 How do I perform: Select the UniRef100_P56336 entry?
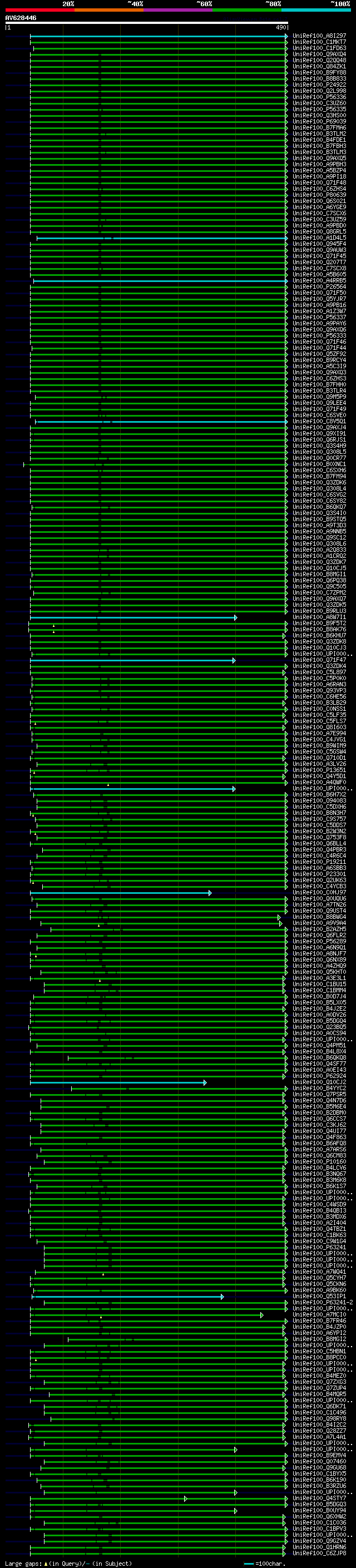tap(319, 97)
